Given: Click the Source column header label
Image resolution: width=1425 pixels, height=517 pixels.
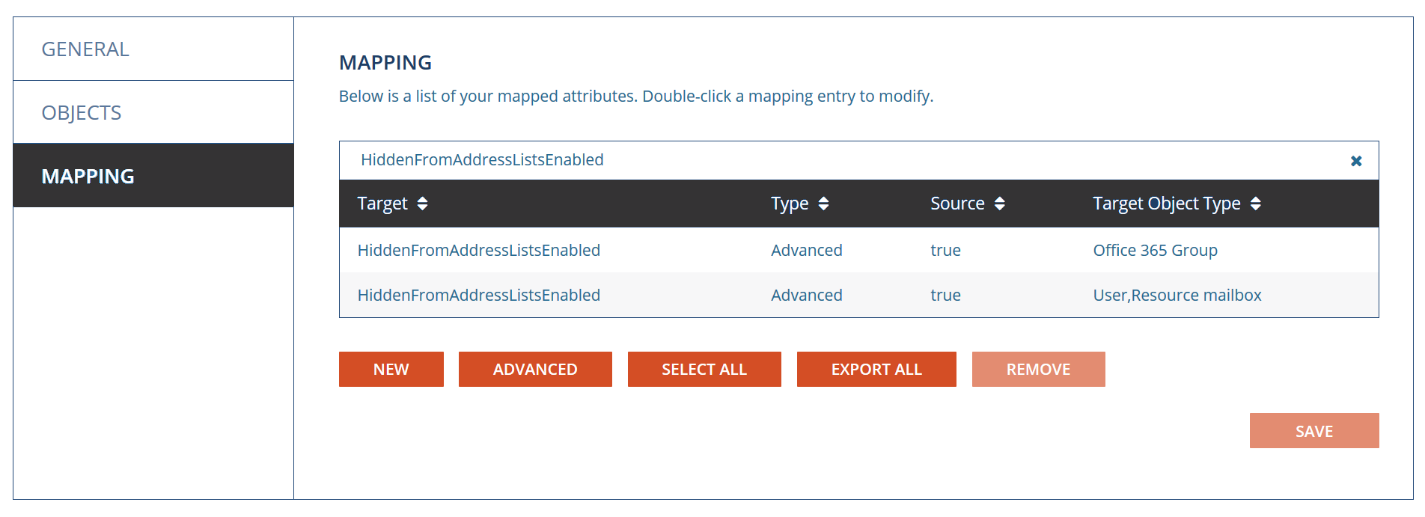Looking at the screenshot, I should 957,204.
